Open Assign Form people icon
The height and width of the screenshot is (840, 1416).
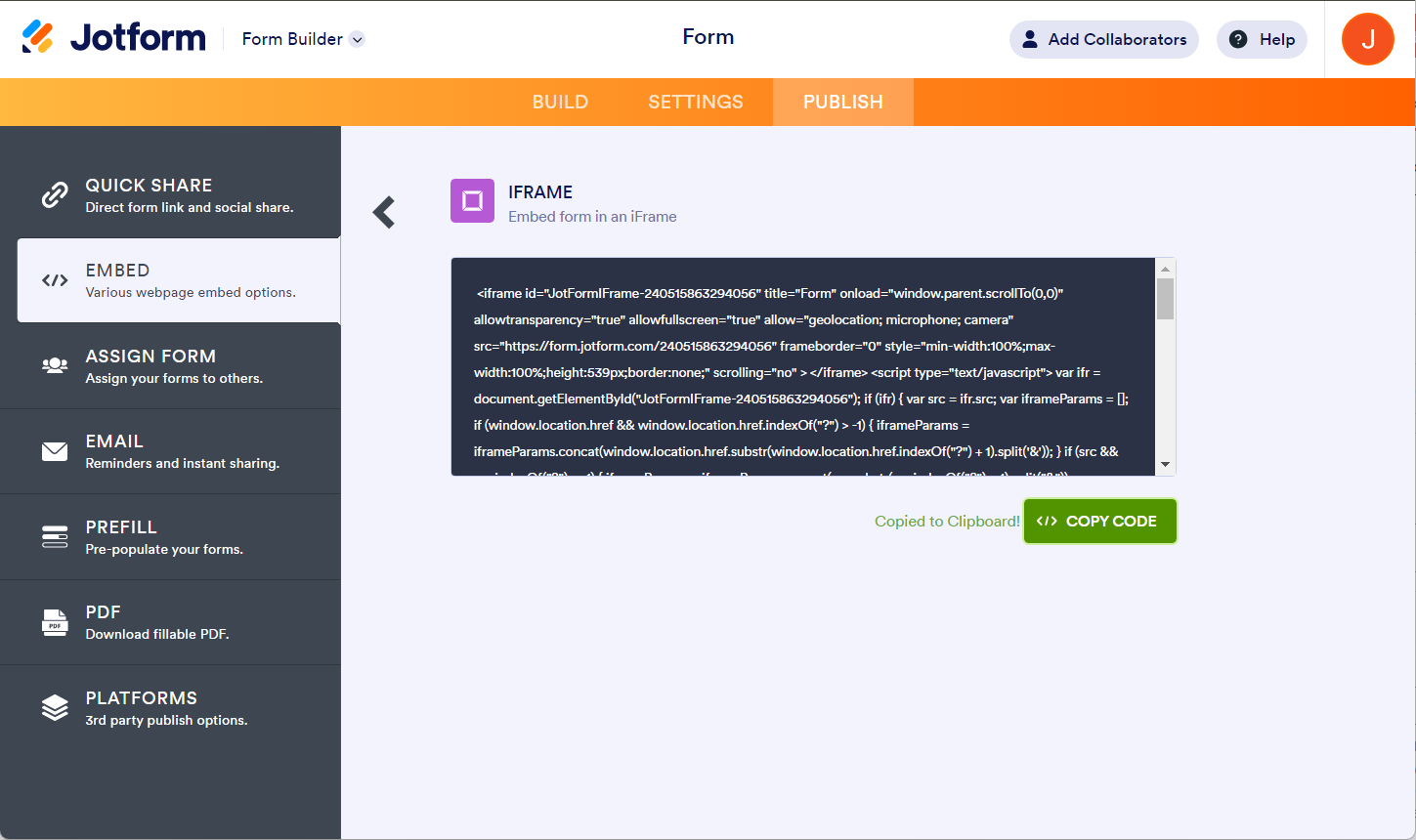55,365
